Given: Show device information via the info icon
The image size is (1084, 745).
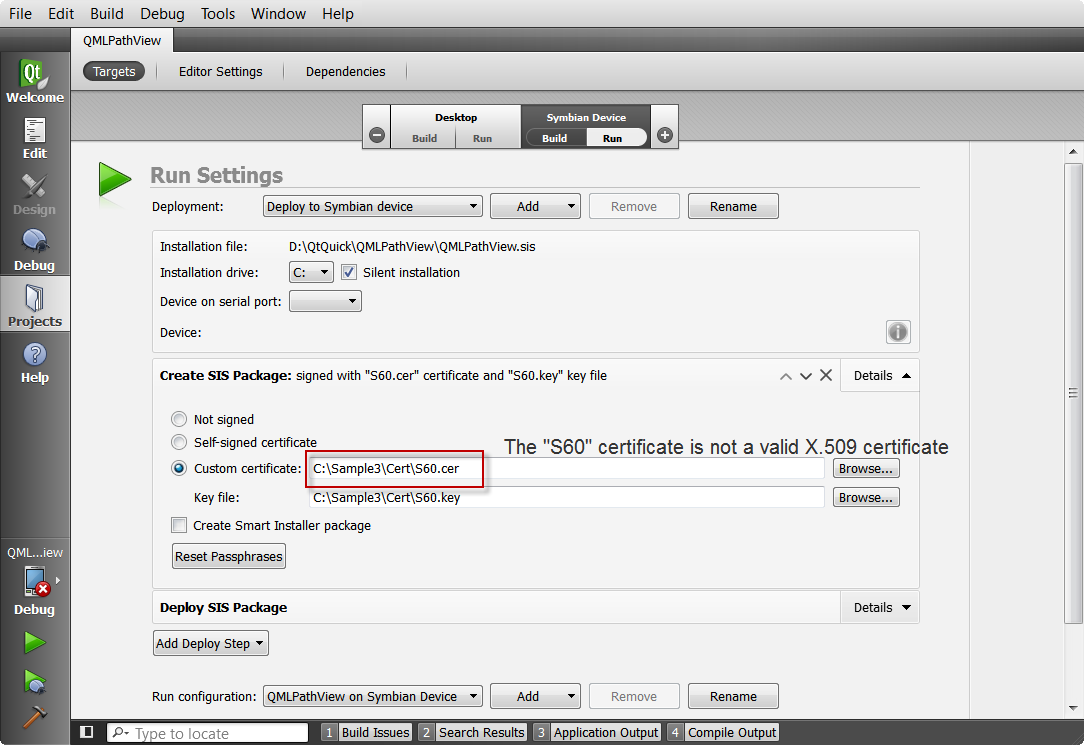Looking at the screenshot, I should tap(898, 332).
